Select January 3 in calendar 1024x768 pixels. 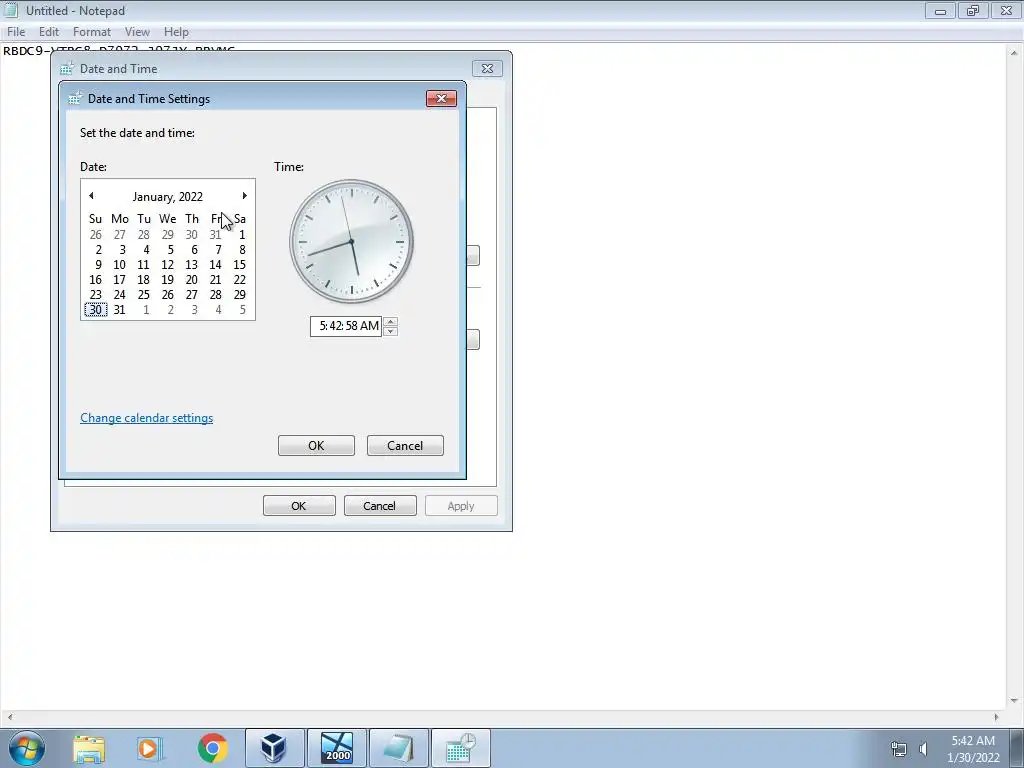coord(122,249)
